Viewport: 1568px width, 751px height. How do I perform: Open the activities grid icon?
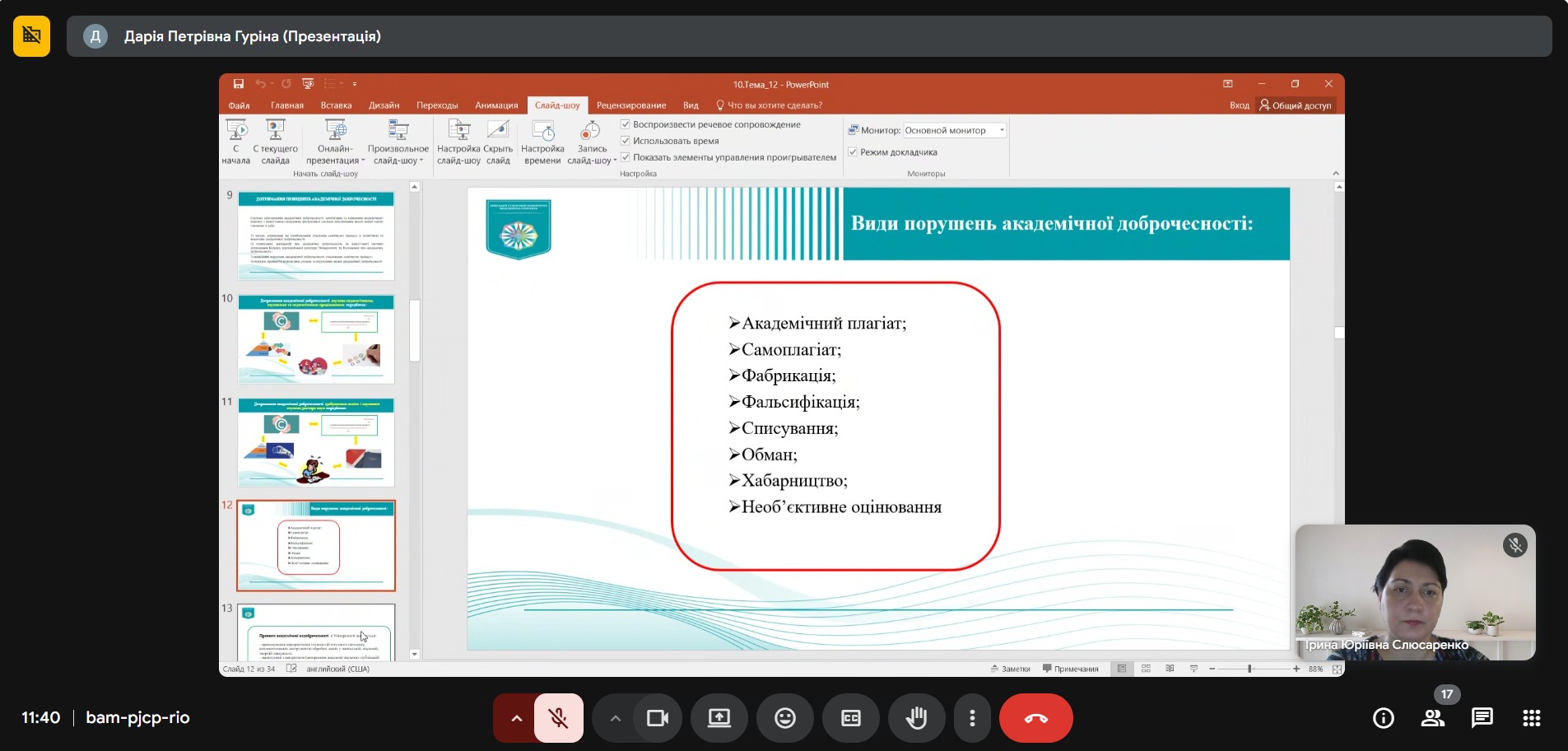click(x=1531, y=718)
